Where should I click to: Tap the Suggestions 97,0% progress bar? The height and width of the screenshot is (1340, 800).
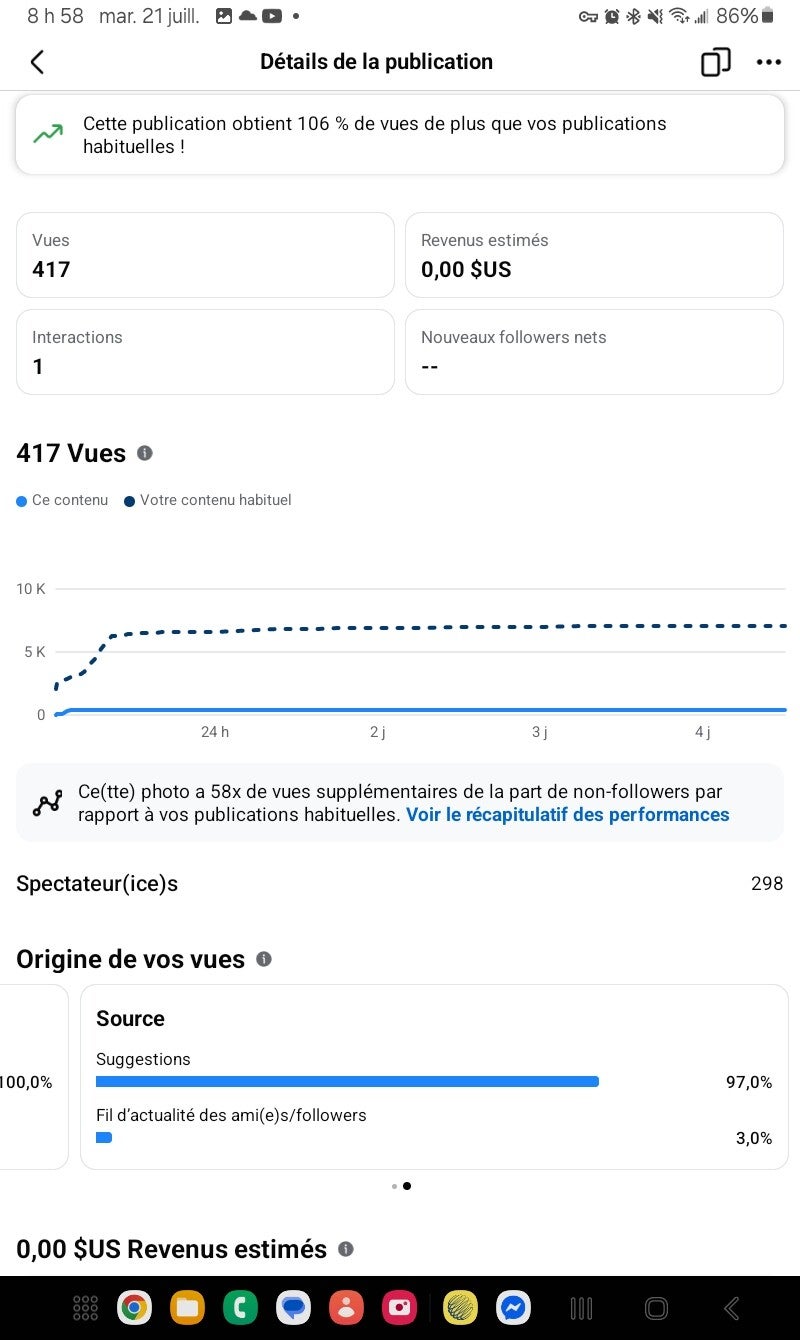point(347,1081)
